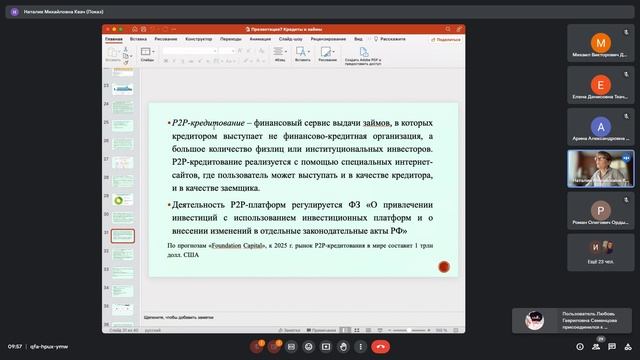Open the Вставка ribbon tab
Screen dimensions: 640x360
pos(138,39)
